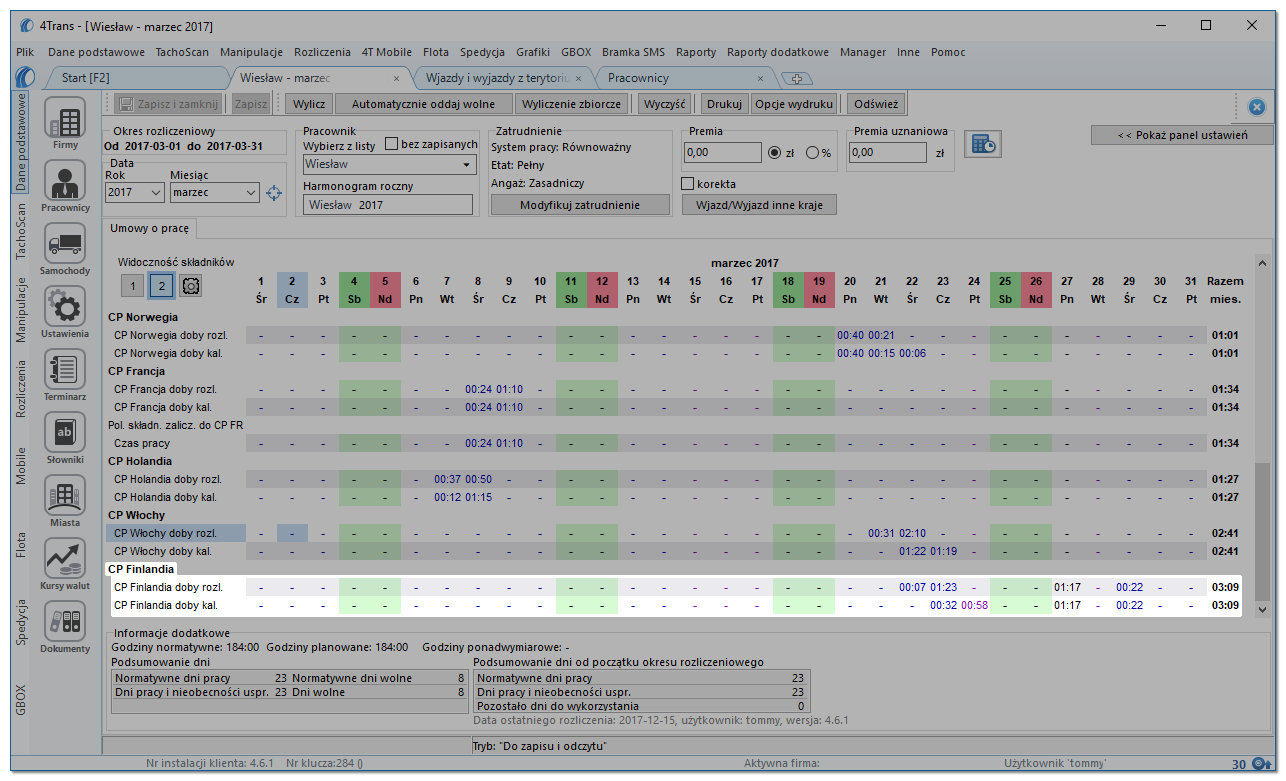
Task: Close the Wjazdy i wyjazdy tab
Action: pos(578,78)
